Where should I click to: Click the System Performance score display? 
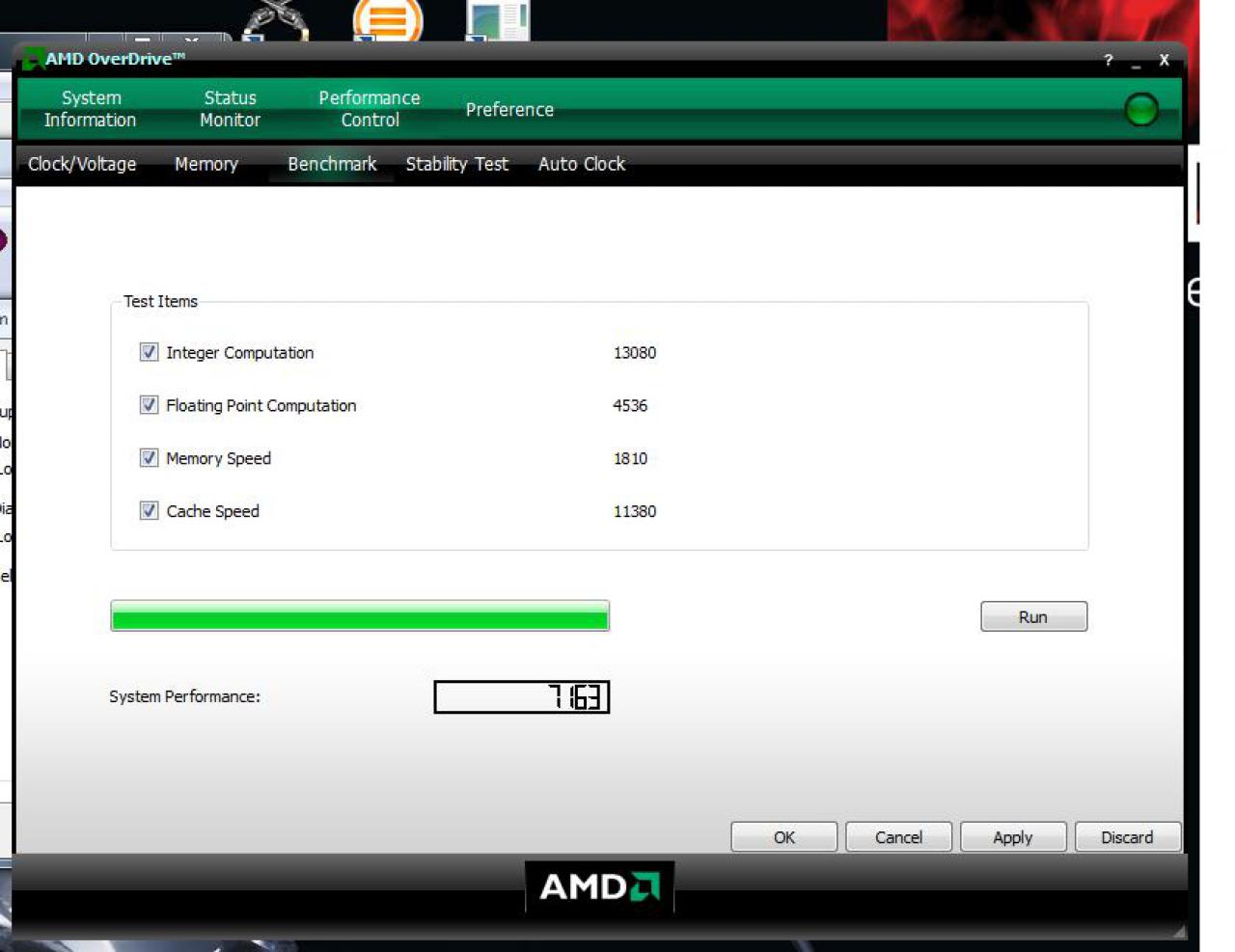[521, 696]
